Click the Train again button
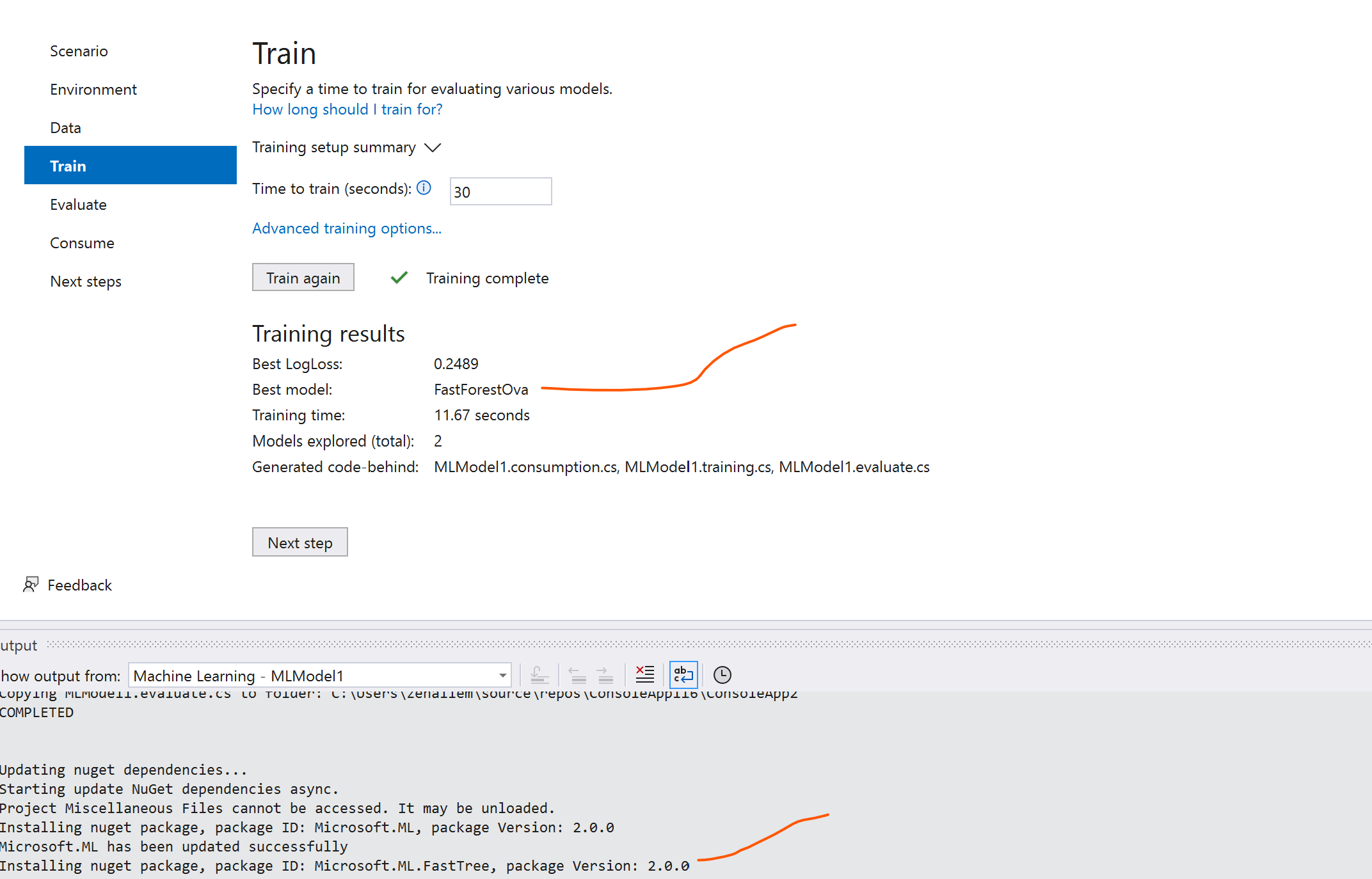The image size is (1372, 879). click(303, 277)
